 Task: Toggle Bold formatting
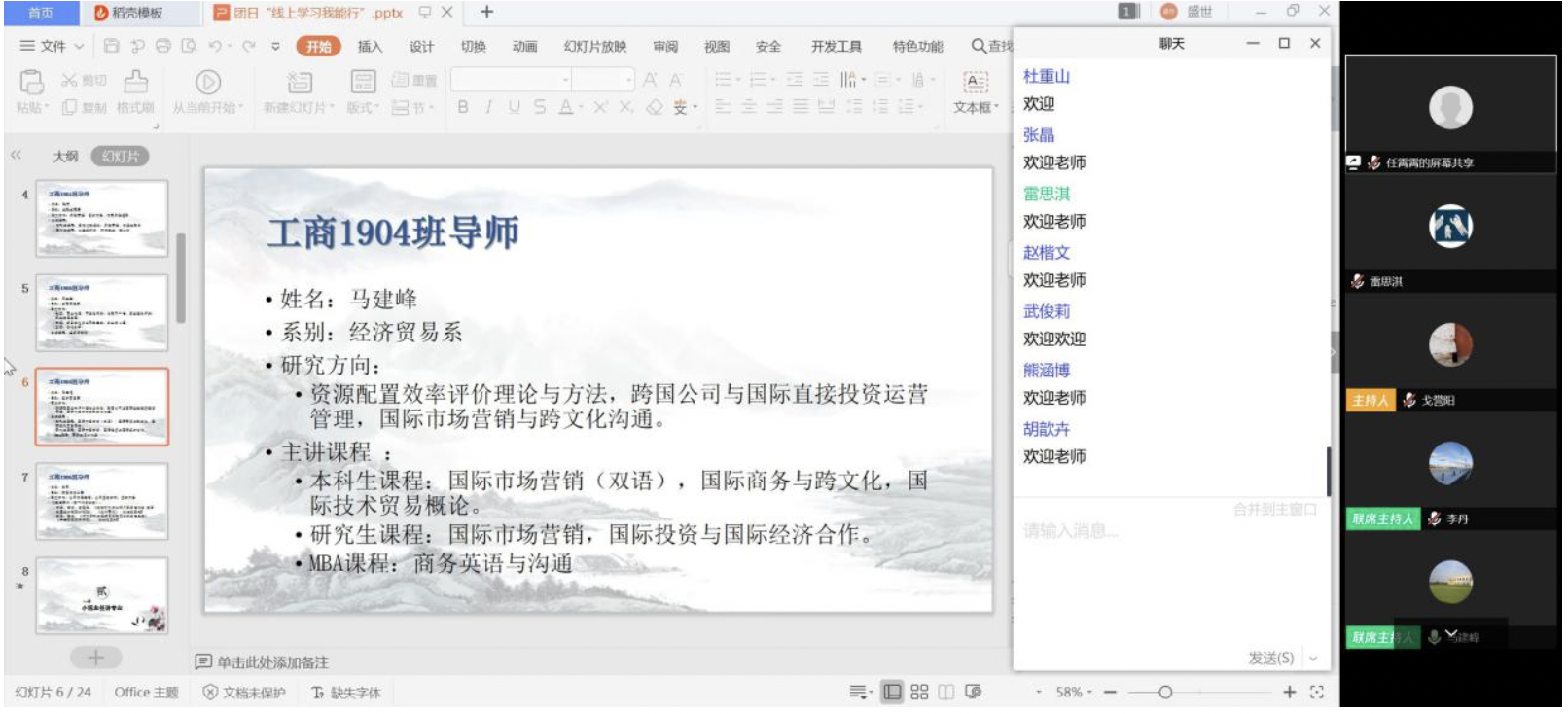[x=463, y=107]
